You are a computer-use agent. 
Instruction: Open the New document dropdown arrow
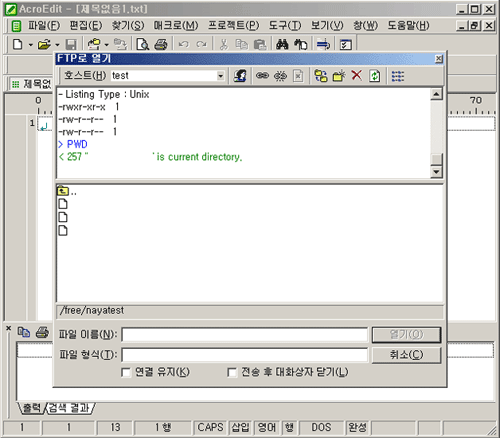30,44
